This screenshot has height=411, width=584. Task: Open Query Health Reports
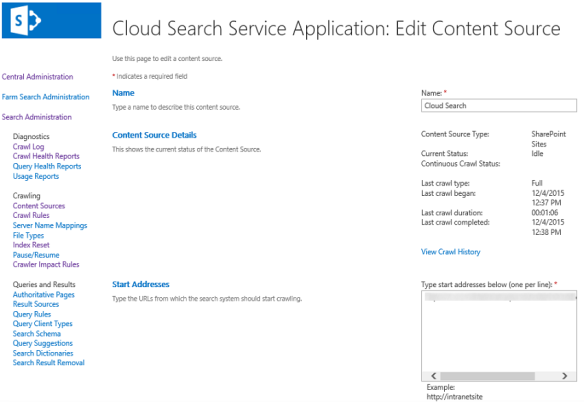47,166
